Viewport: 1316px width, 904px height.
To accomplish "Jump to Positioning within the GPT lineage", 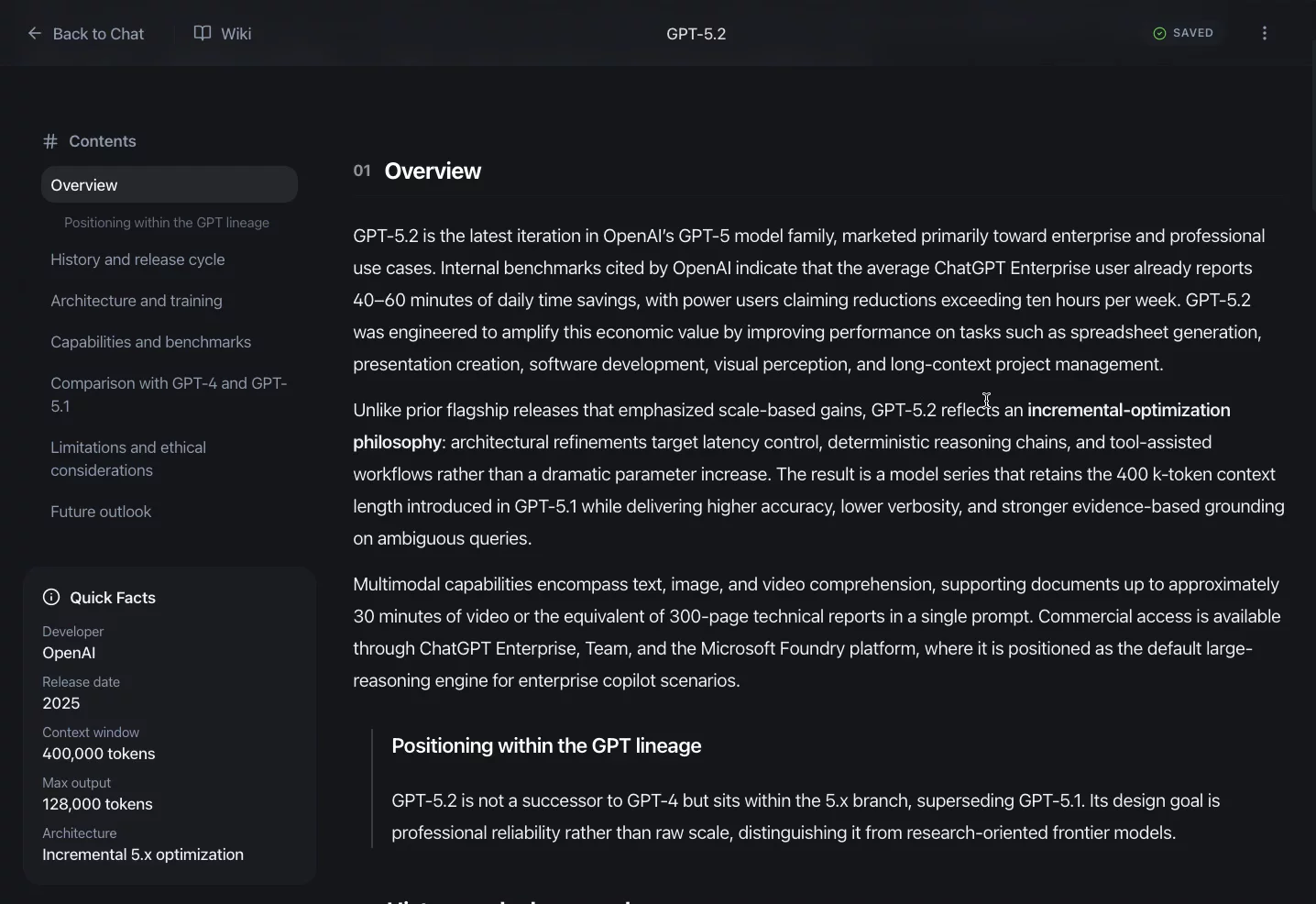I will tap(167, 223).
